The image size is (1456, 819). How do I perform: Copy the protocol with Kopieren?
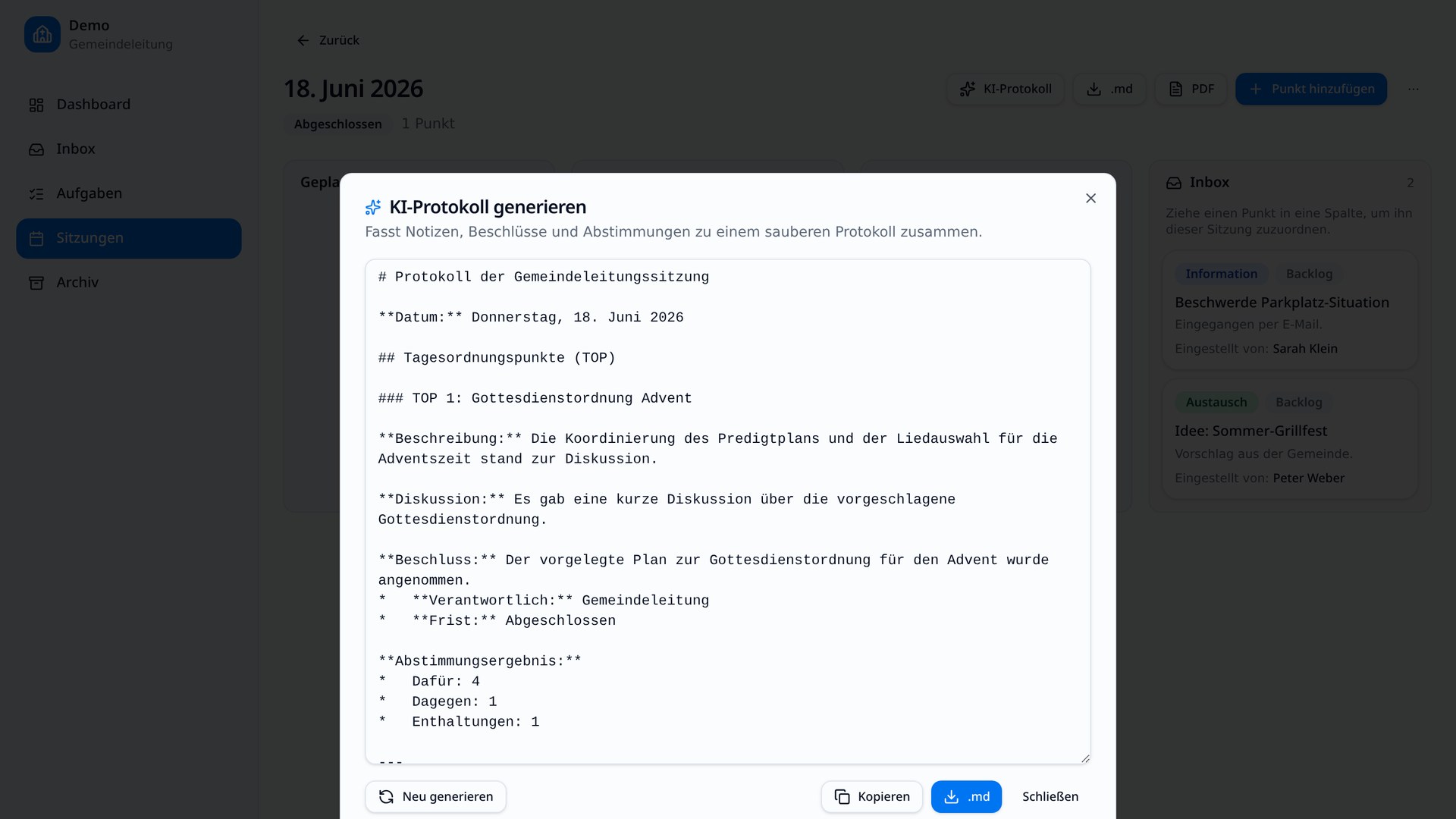pyautogui.click(x=871, y=796)
